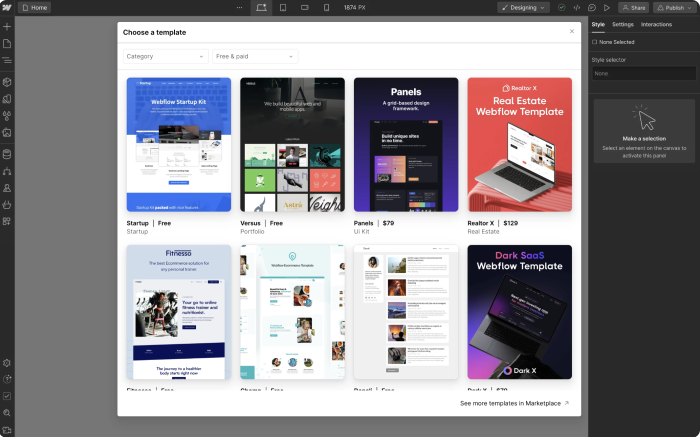Open the three-dots breakpoint menu
Viewport: 700px width, 437px height.
click(x=240, y=8)
